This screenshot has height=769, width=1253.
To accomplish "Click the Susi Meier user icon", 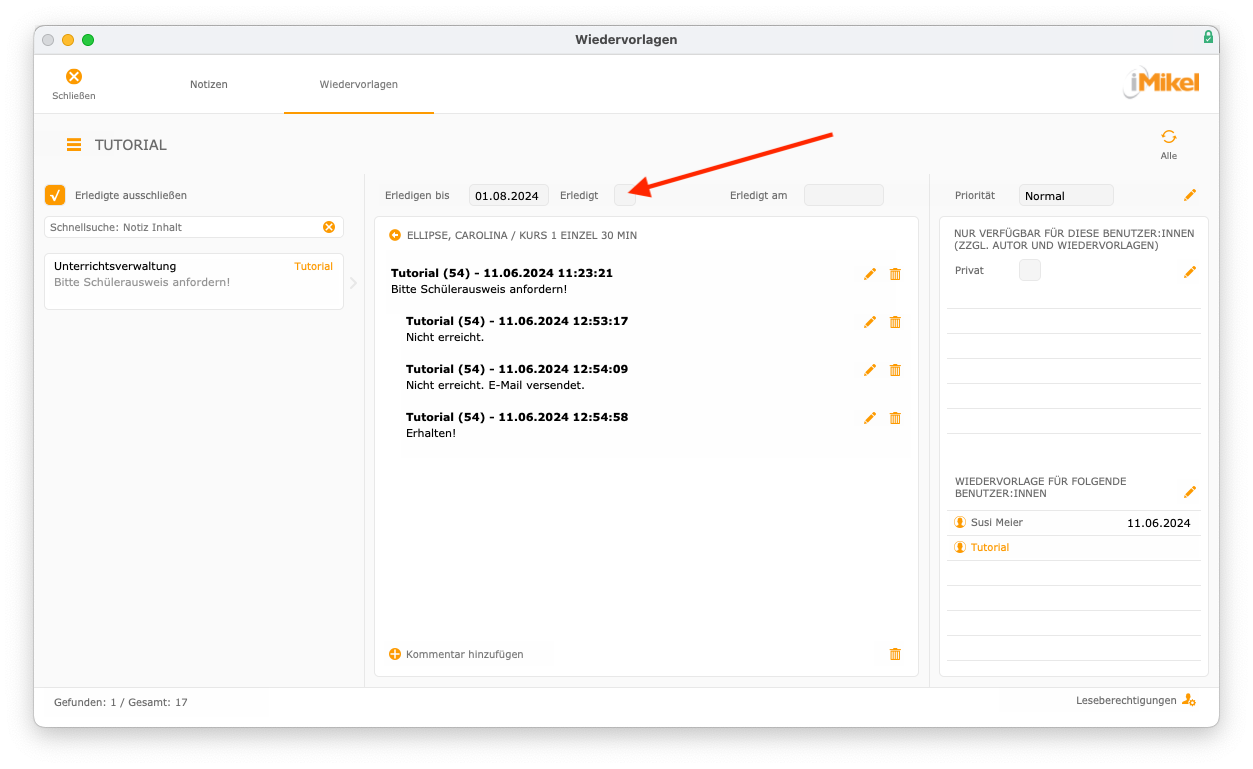I will click(960, 523).
